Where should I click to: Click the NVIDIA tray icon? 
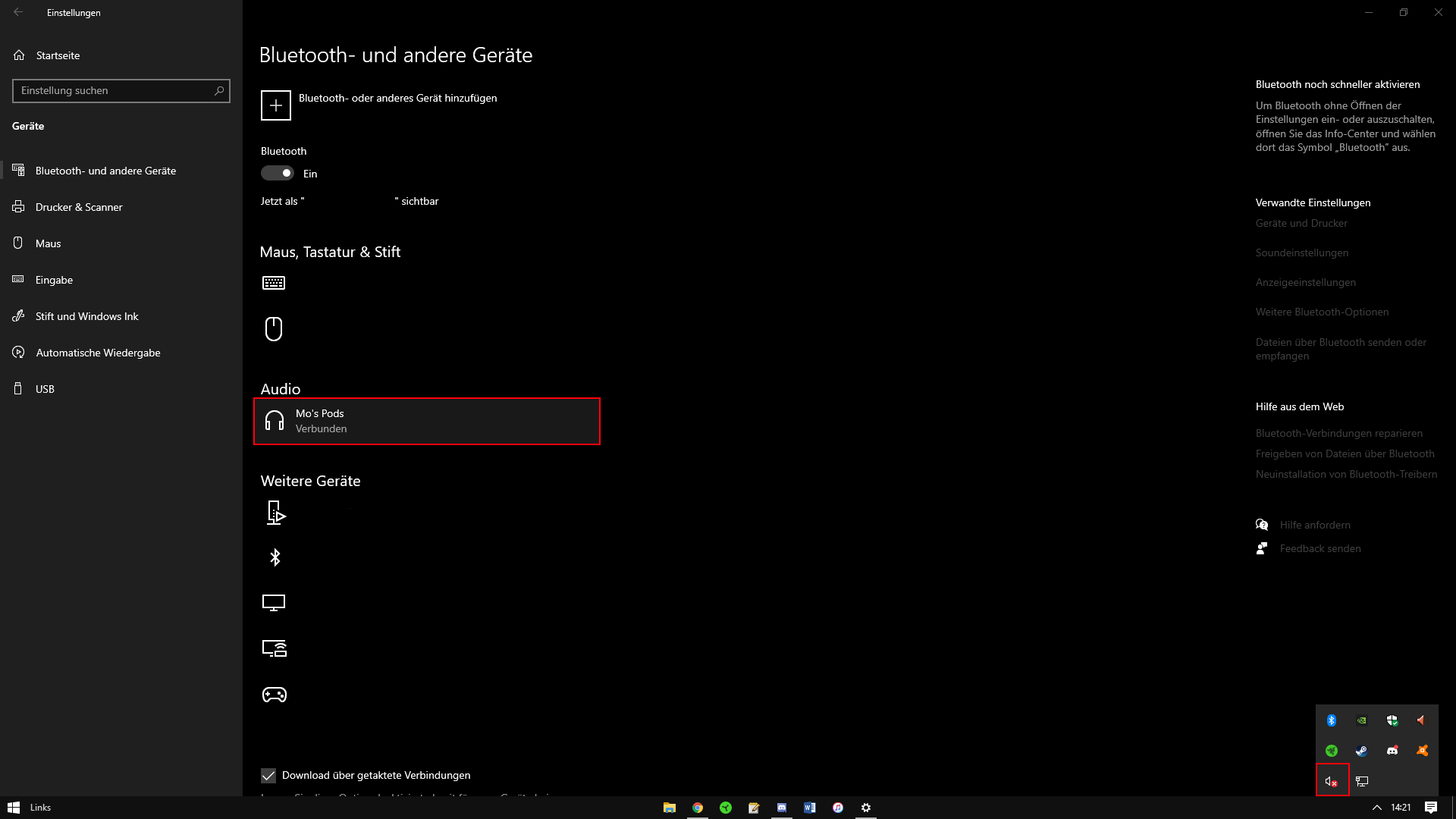1362,720
